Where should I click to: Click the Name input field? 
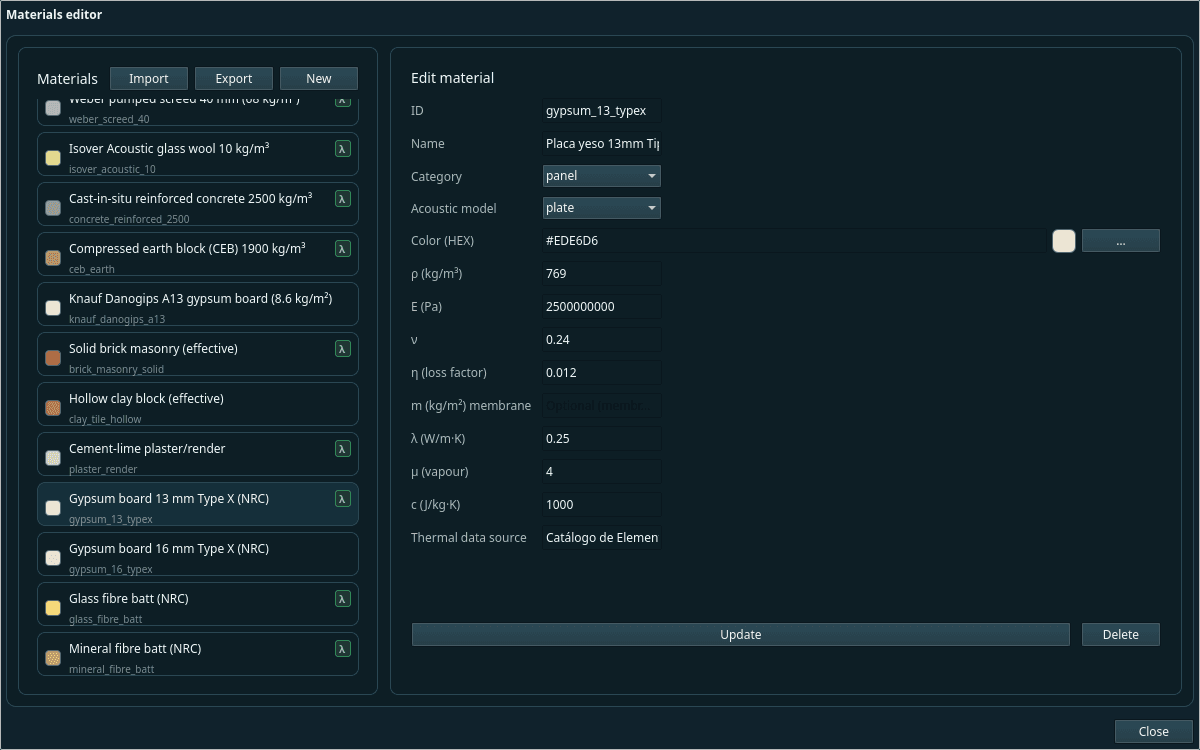point(602,144)
